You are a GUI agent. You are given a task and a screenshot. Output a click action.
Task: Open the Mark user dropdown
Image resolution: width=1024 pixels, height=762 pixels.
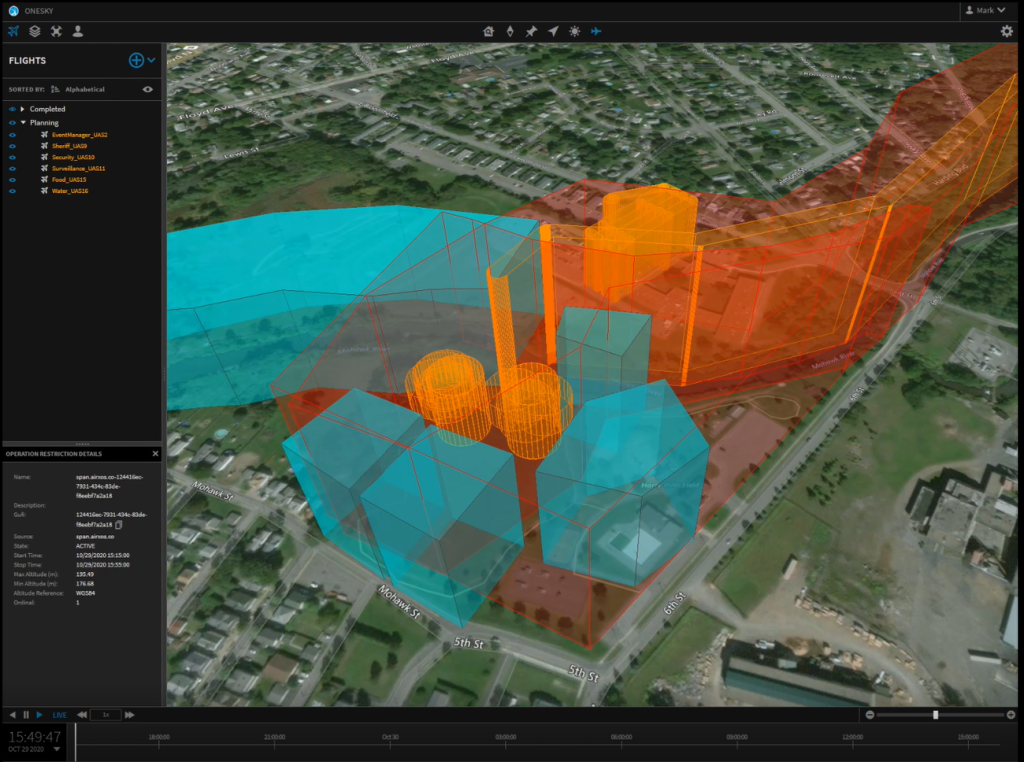984,10
